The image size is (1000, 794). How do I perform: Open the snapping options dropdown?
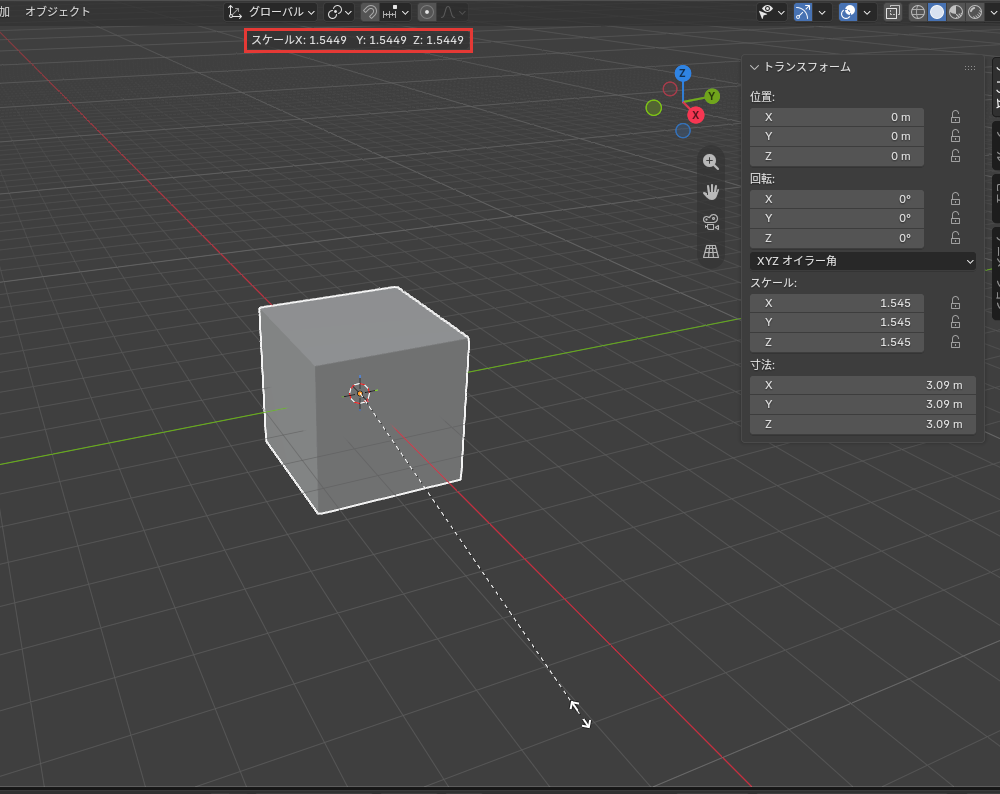click(396, 12)
